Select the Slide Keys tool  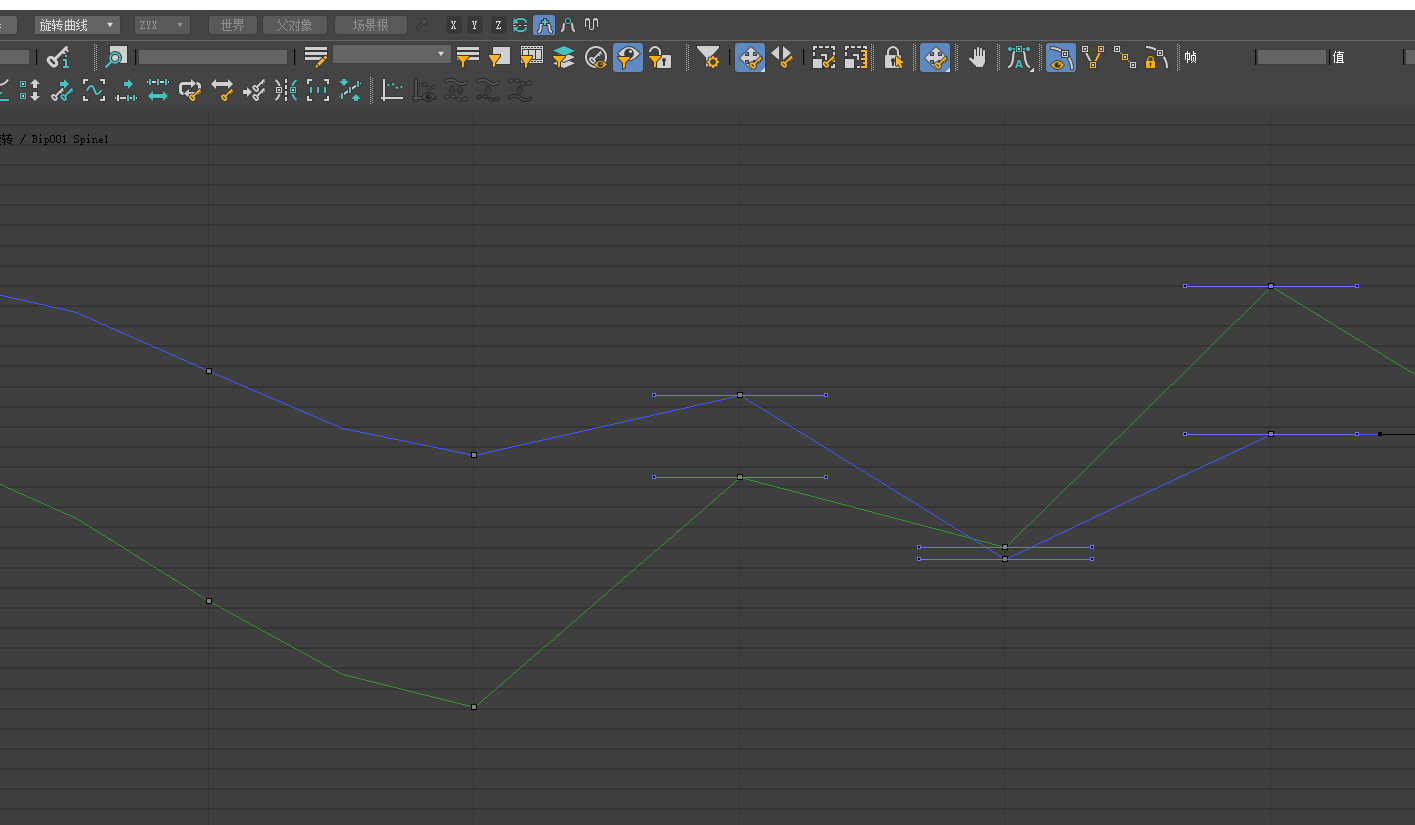click(782, 57)
